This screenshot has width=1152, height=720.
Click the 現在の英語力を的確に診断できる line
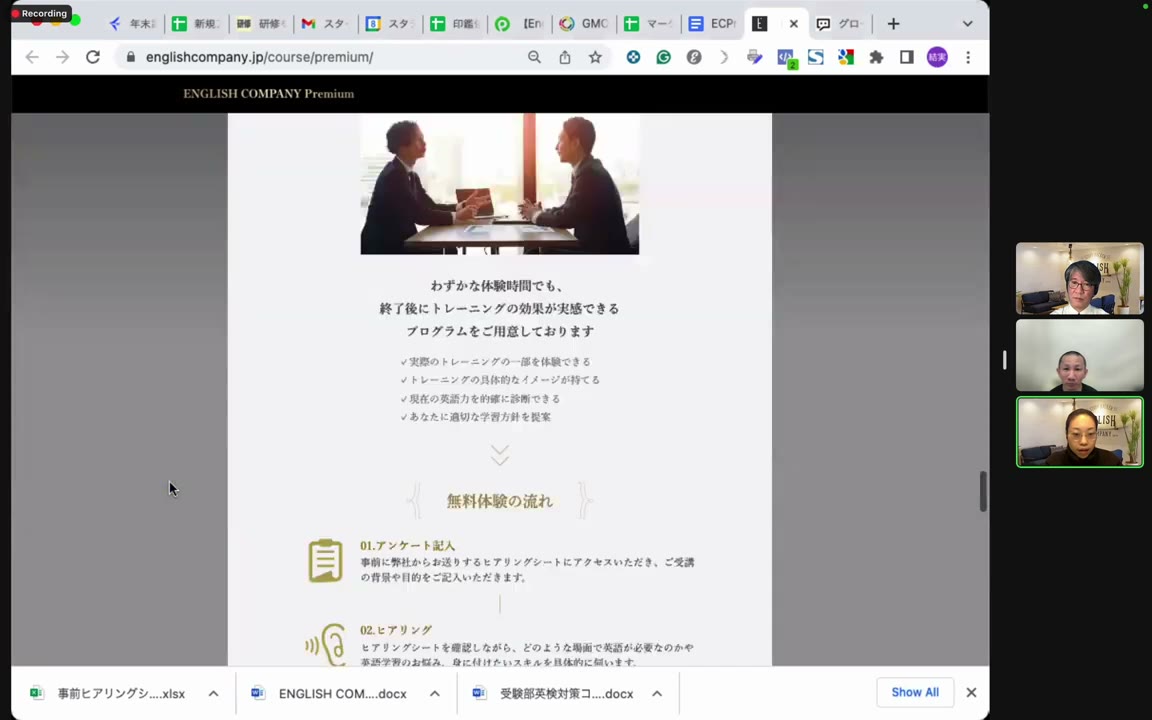[480, 398]
